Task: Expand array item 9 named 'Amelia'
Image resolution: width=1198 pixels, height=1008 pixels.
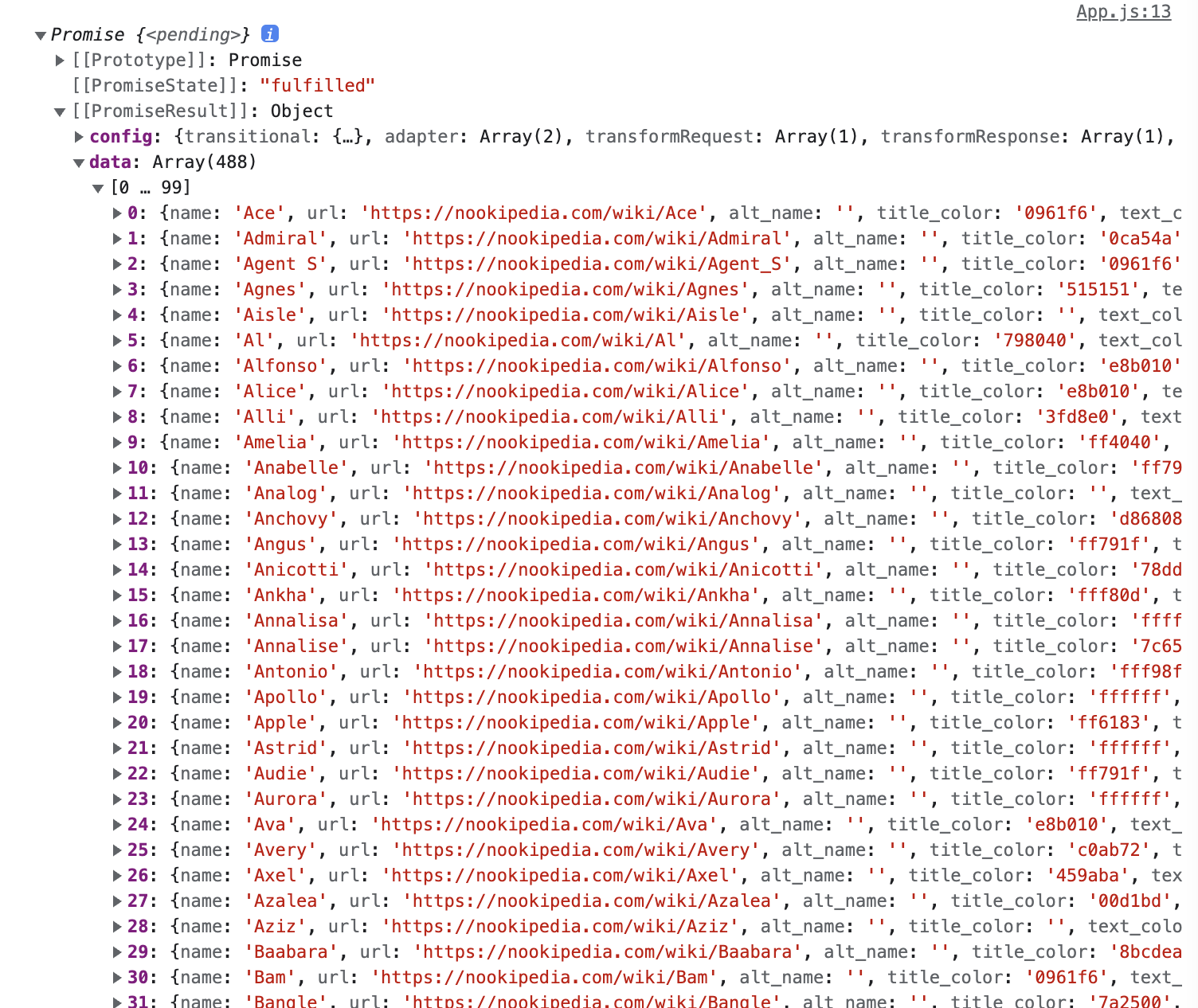Action: (x=117, y=443)
